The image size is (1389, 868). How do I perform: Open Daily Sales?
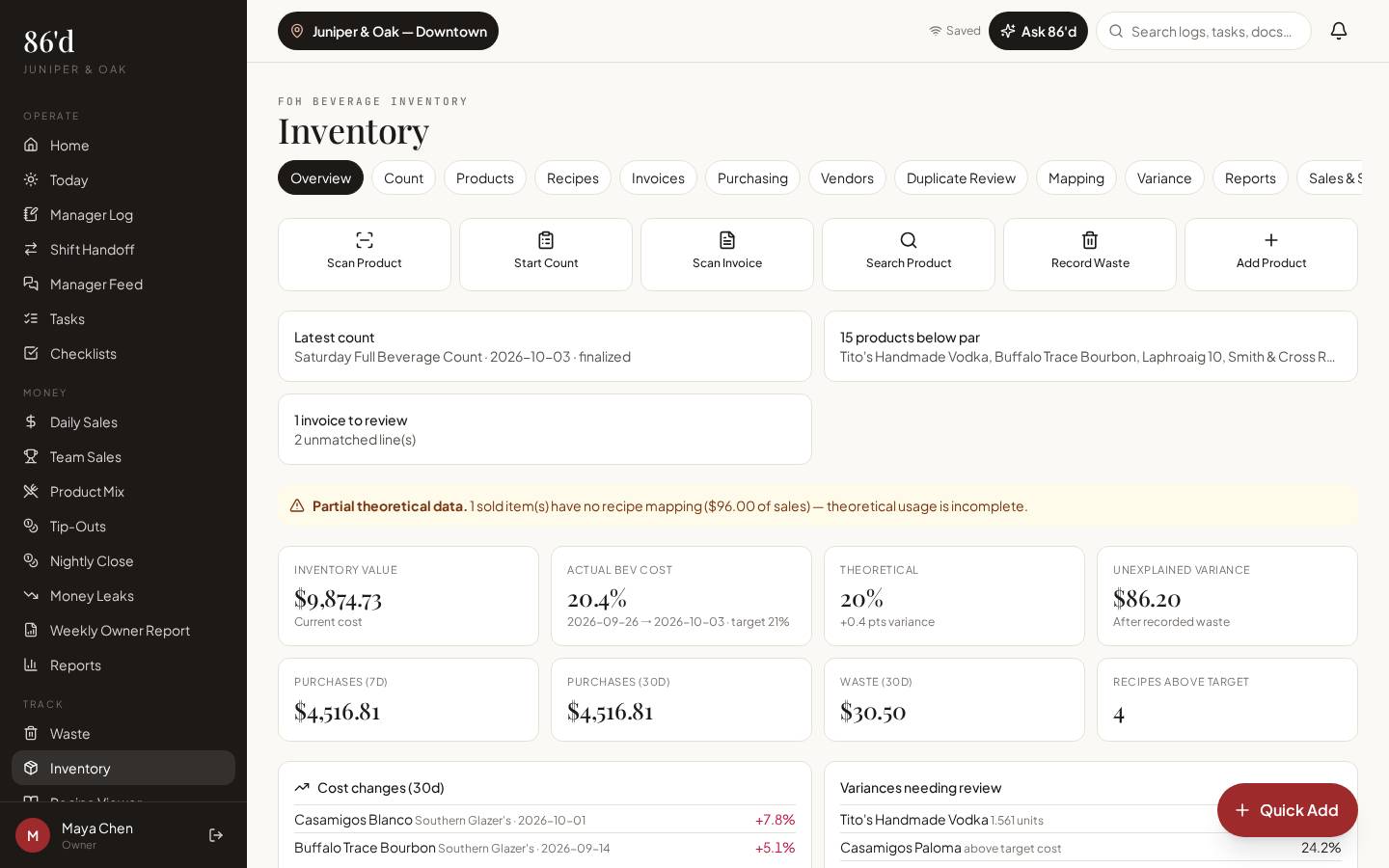[123, 421]
